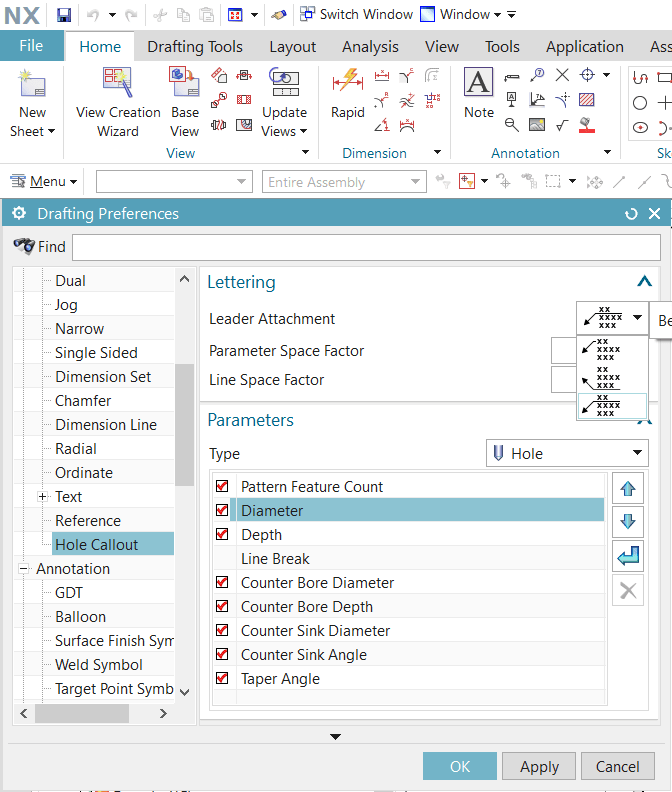Open the View Creation Wizard
Image resolution: width=672 pixels, height=792 pixels.
tap(118, 82)
